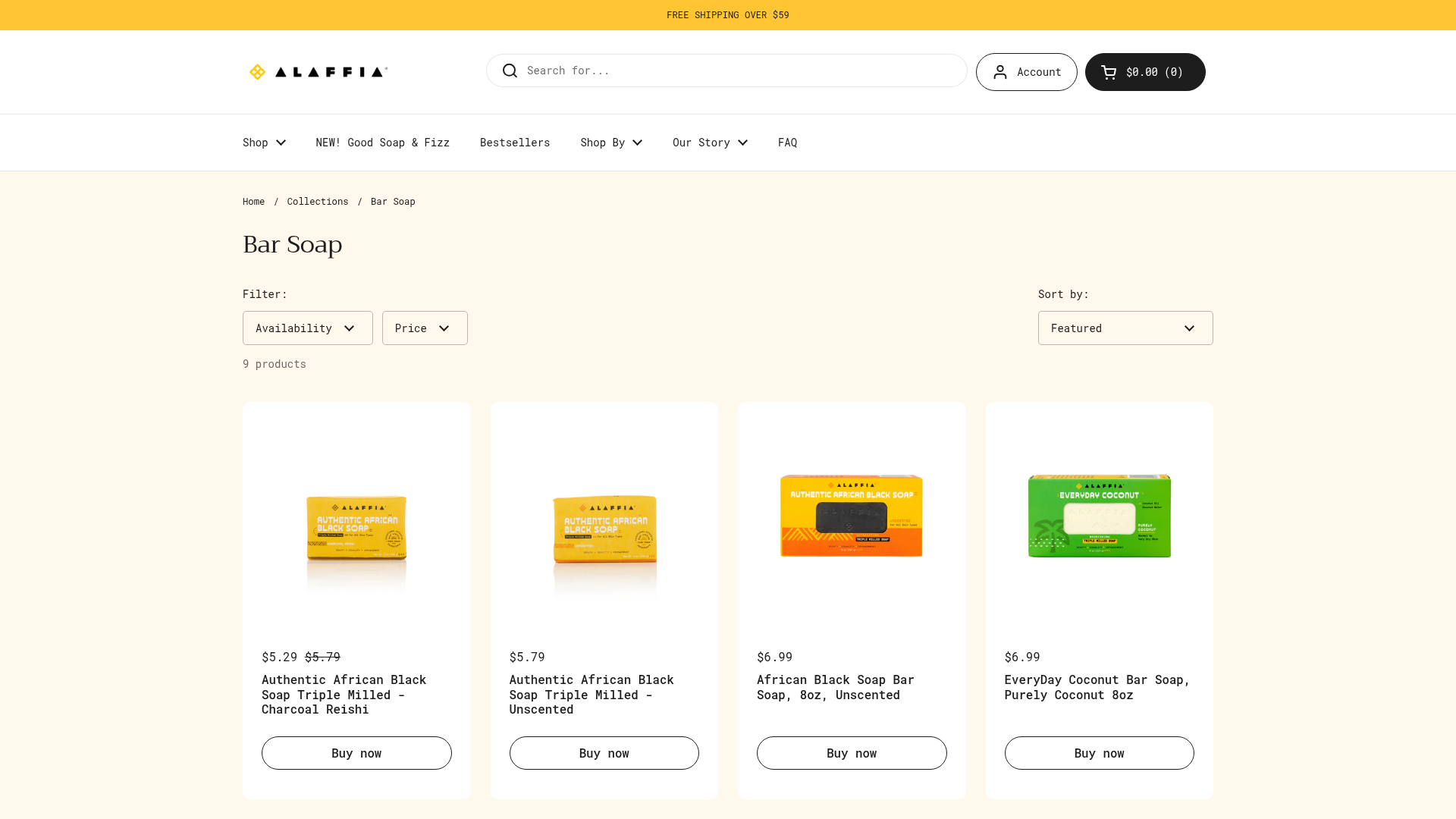
Task: Go to Bestsellers
Action: [515, 143]
